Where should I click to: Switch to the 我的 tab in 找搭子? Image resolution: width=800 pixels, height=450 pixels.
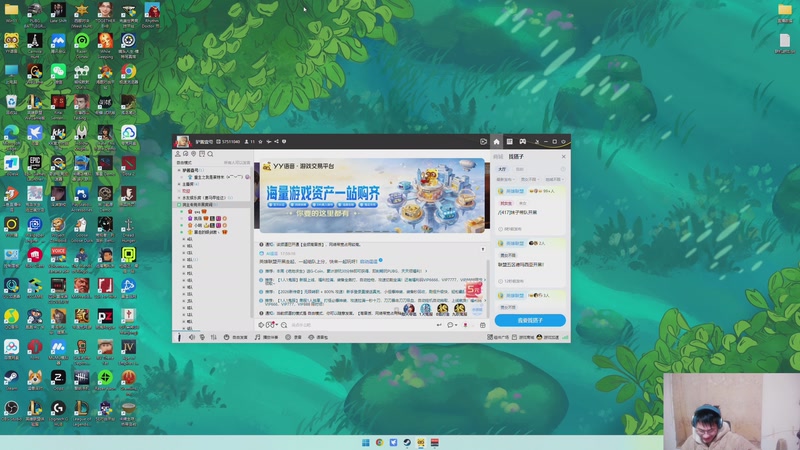(519, 169)
